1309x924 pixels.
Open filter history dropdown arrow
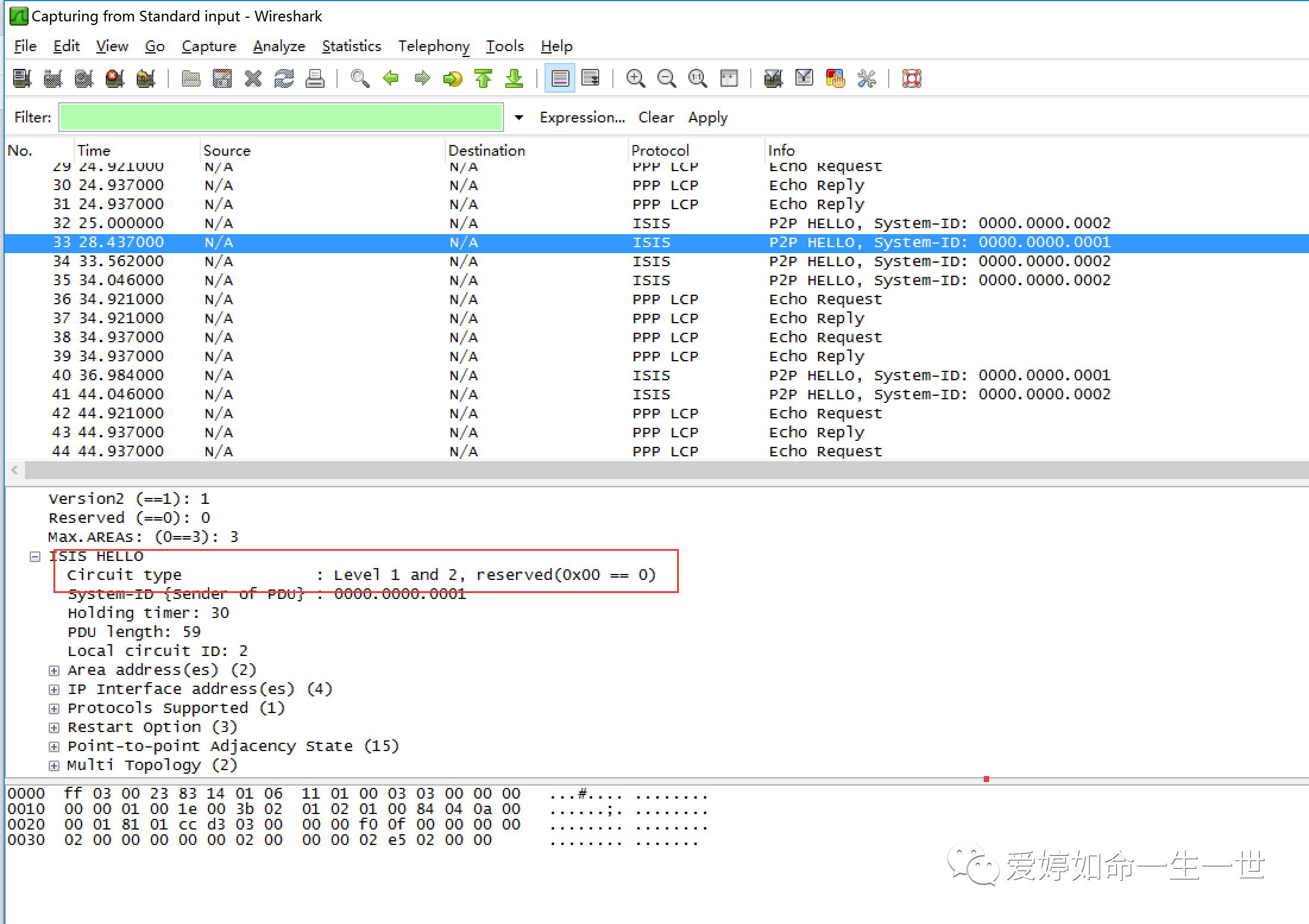[519, 118]
